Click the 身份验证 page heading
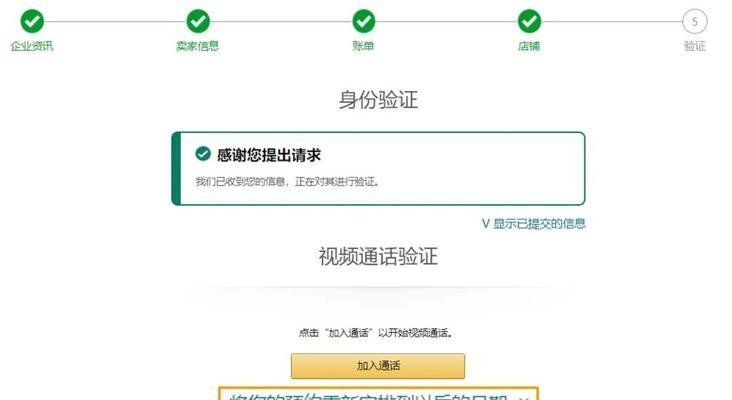The width and height of the screenshot is (732, 400). [x=378, y=100]
